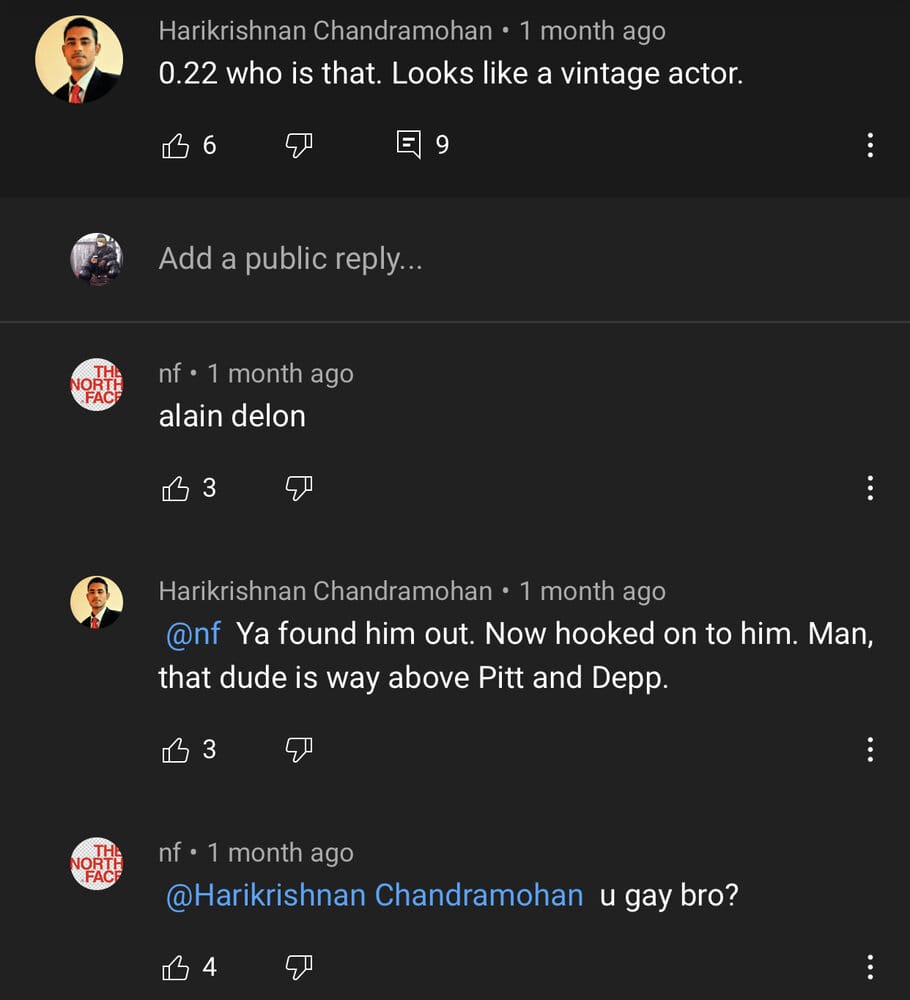Dislike the "Ya found him out" reply

click(x=299, y=750)
